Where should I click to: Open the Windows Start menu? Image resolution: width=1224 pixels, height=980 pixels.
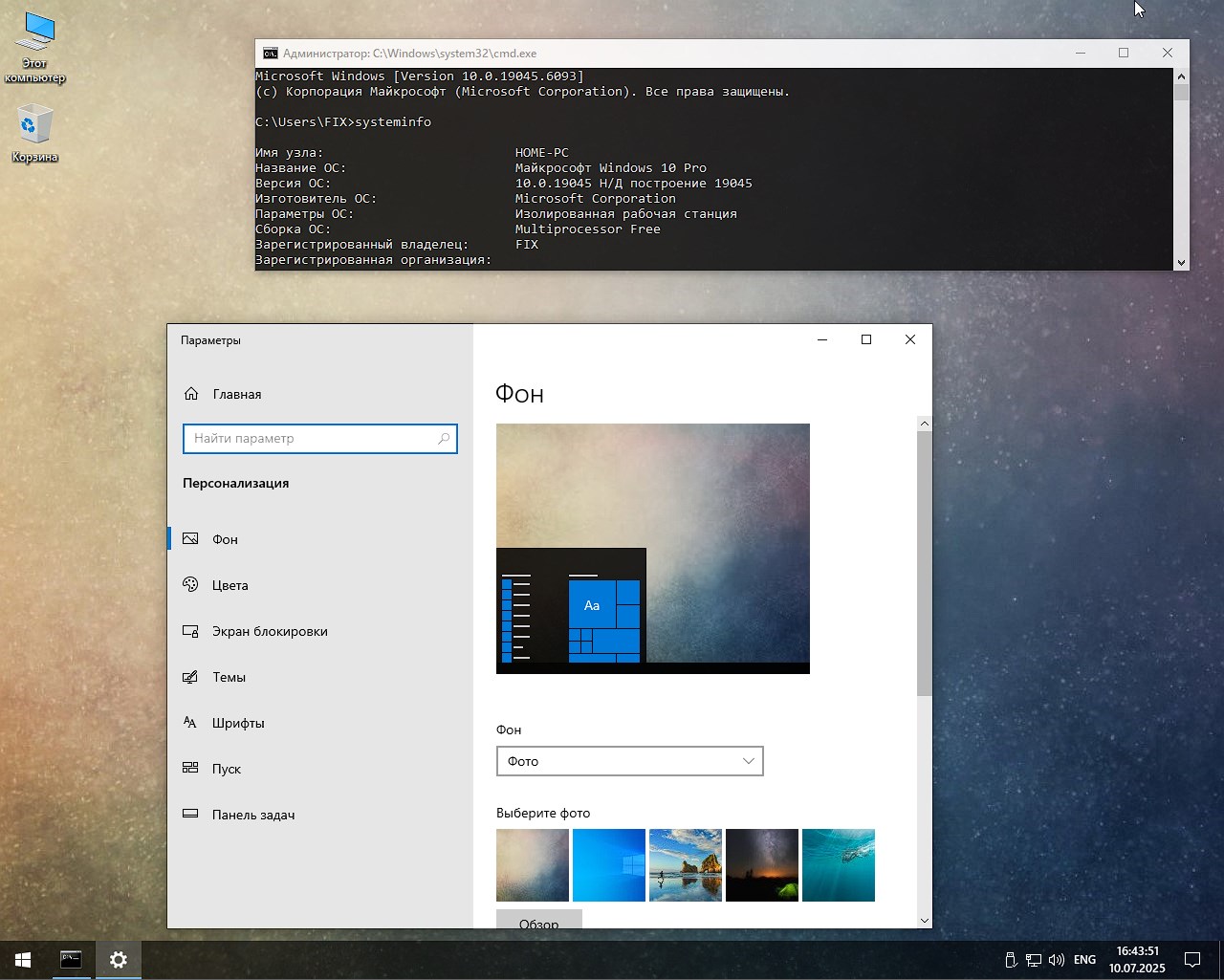[x=23, y=960]
